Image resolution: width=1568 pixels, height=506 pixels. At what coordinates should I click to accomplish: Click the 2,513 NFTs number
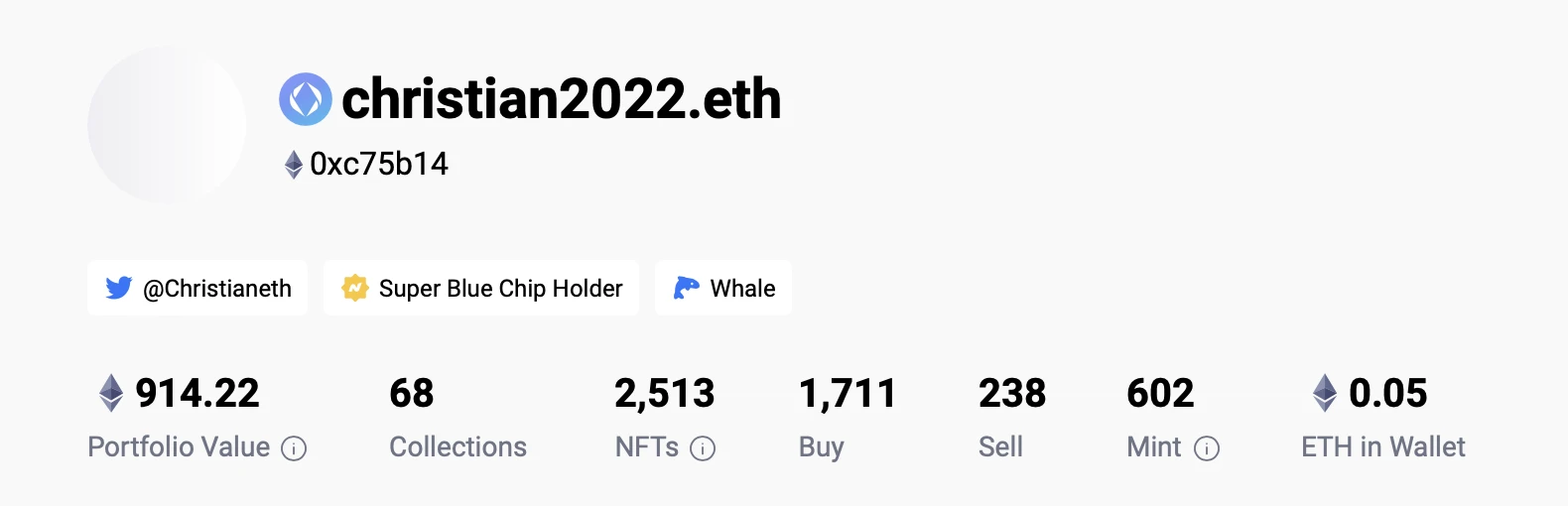tap(664, 394)
